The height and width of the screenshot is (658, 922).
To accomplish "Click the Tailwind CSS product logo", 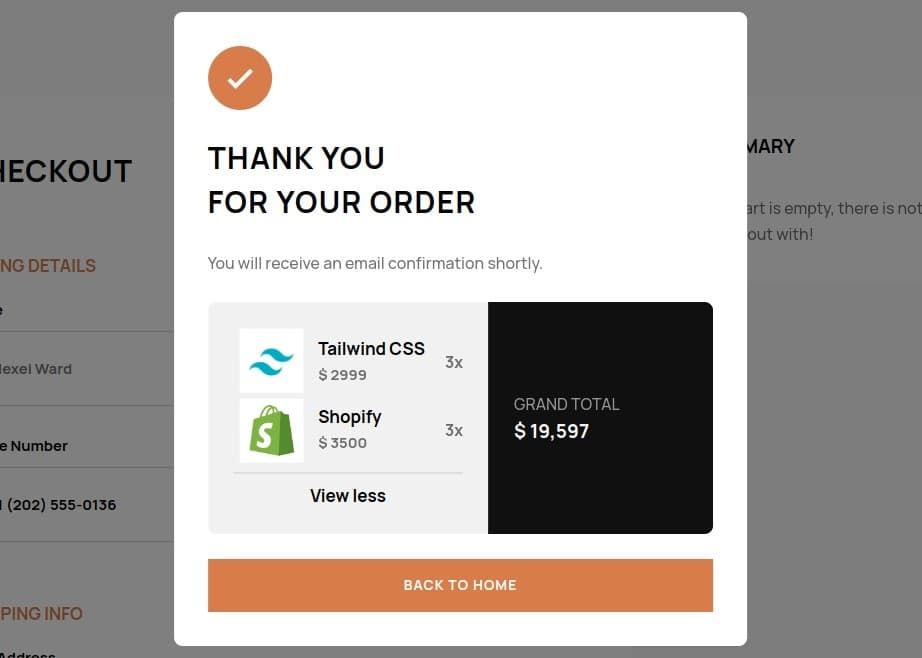I will coord(272,360).
